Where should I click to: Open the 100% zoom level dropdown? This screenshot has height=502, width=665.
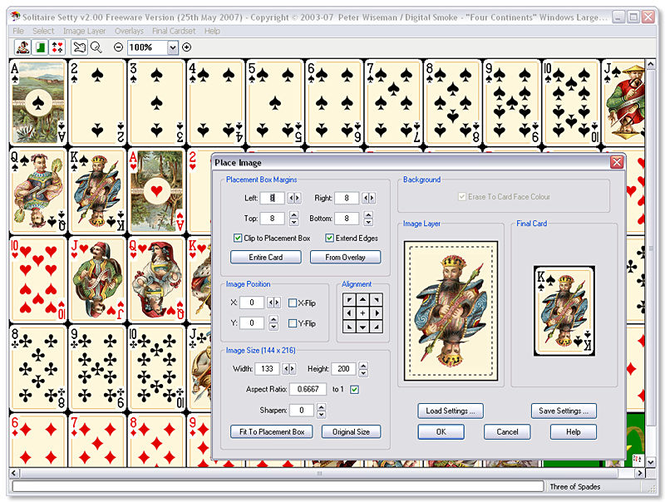click(171, 47)
